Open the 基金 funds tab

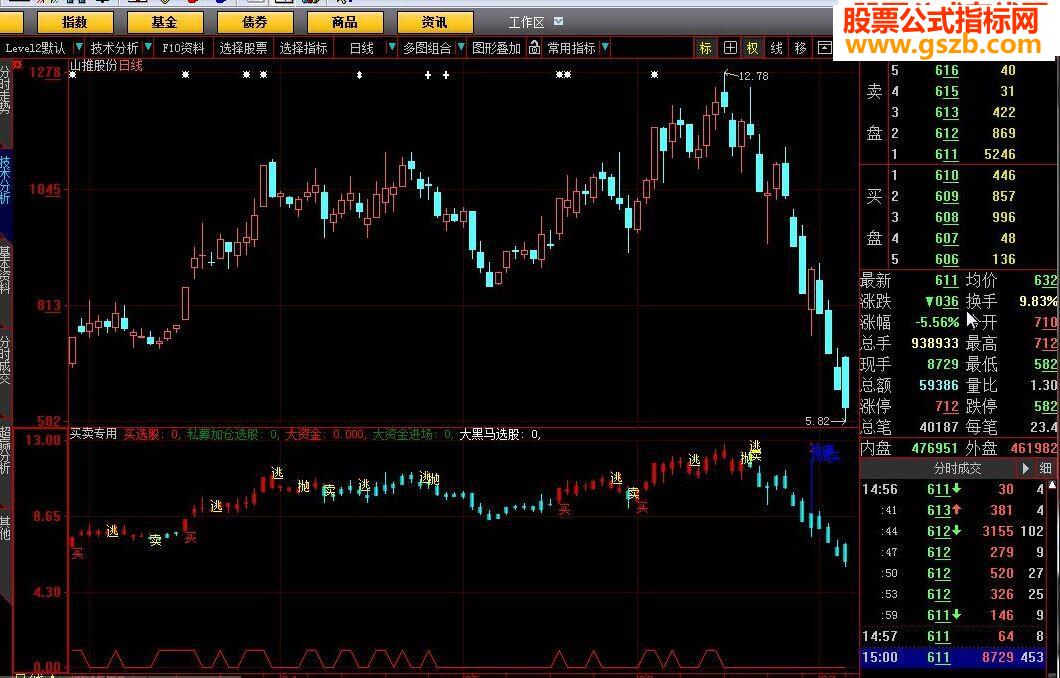164,22
